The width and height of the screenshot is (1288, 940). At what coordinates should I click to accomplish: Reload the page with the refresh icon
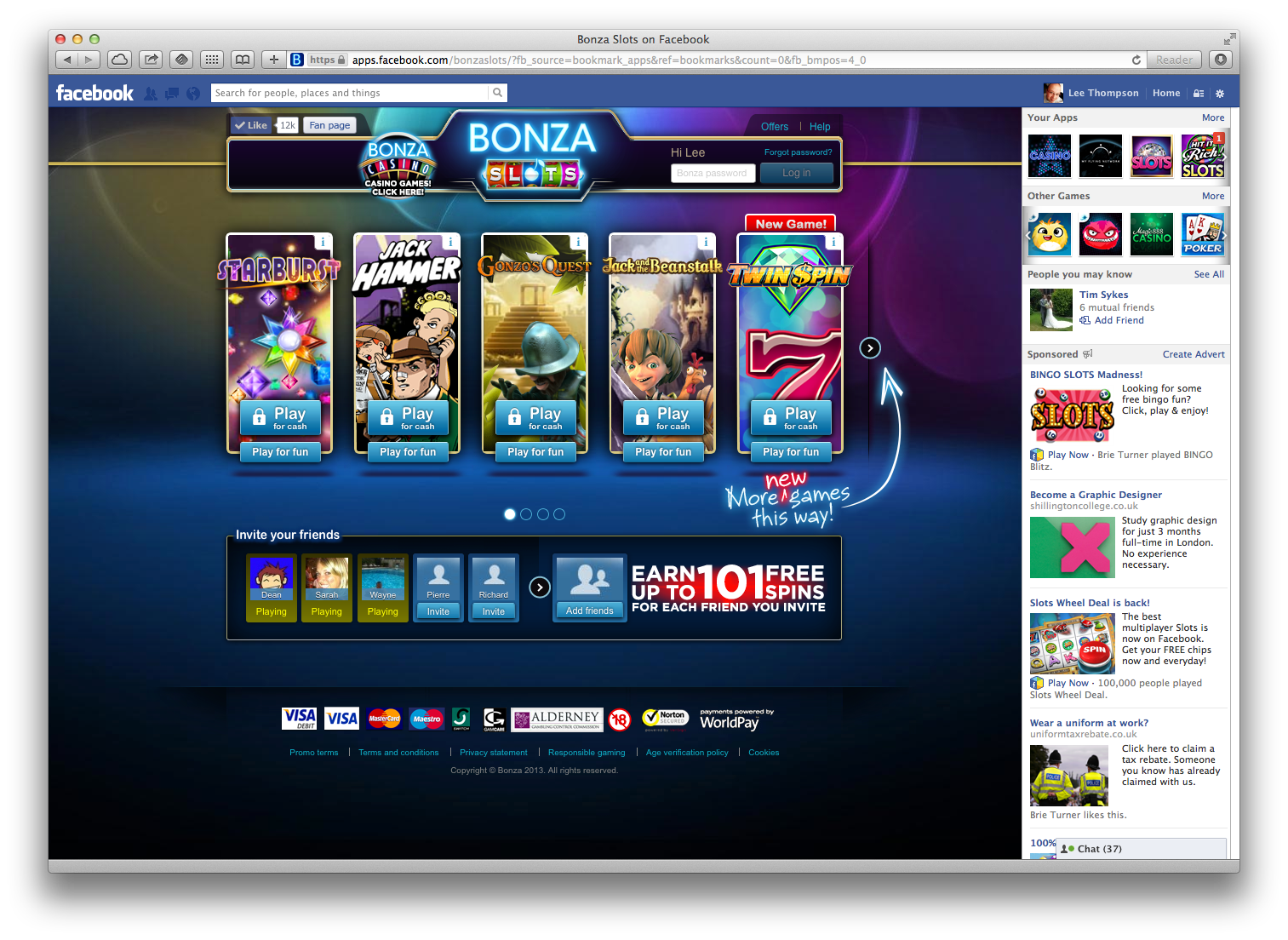1136,60
